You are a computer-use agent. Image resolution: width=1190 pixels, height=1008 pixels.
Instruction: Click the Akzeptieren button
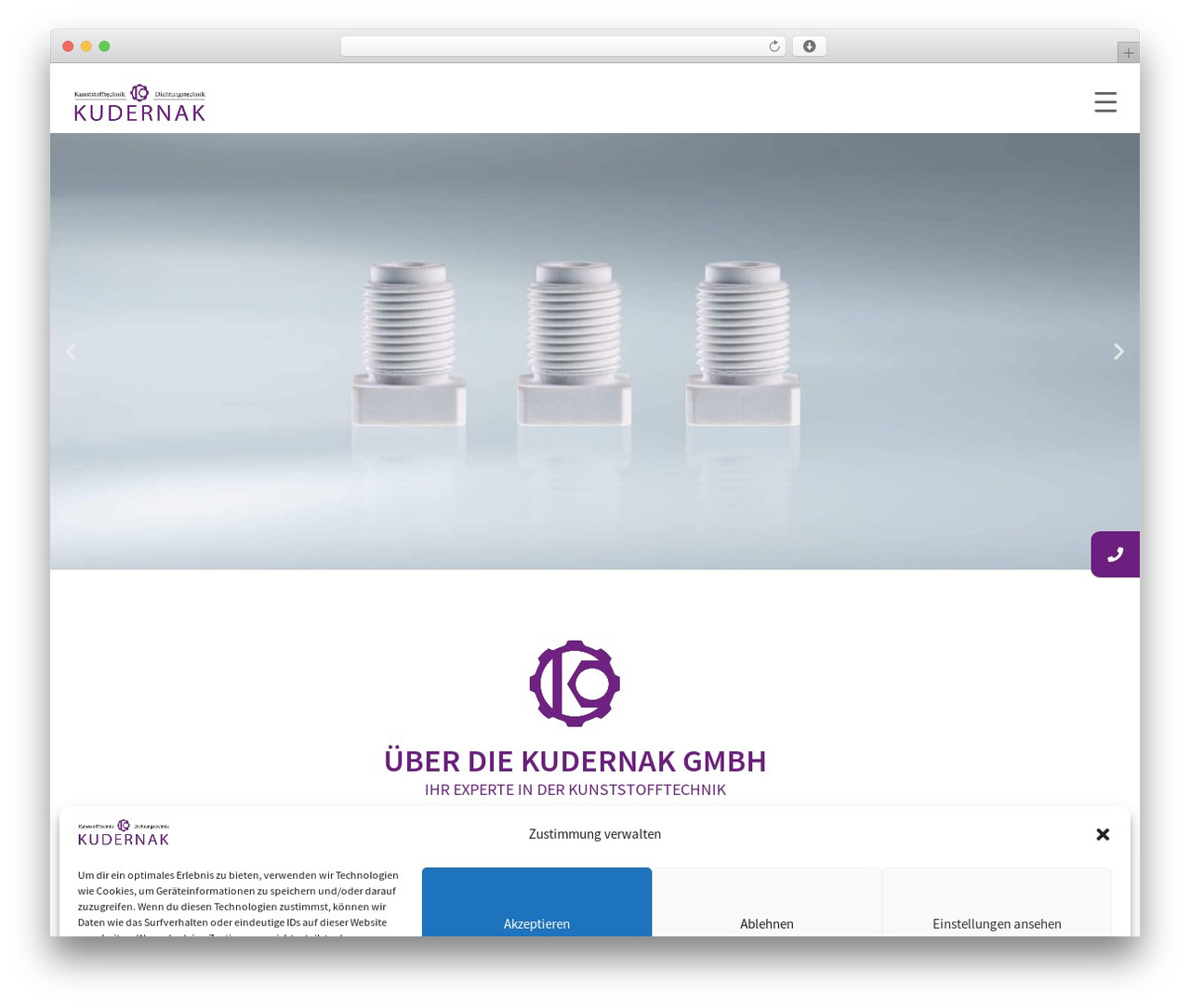(x=536, y=902)
